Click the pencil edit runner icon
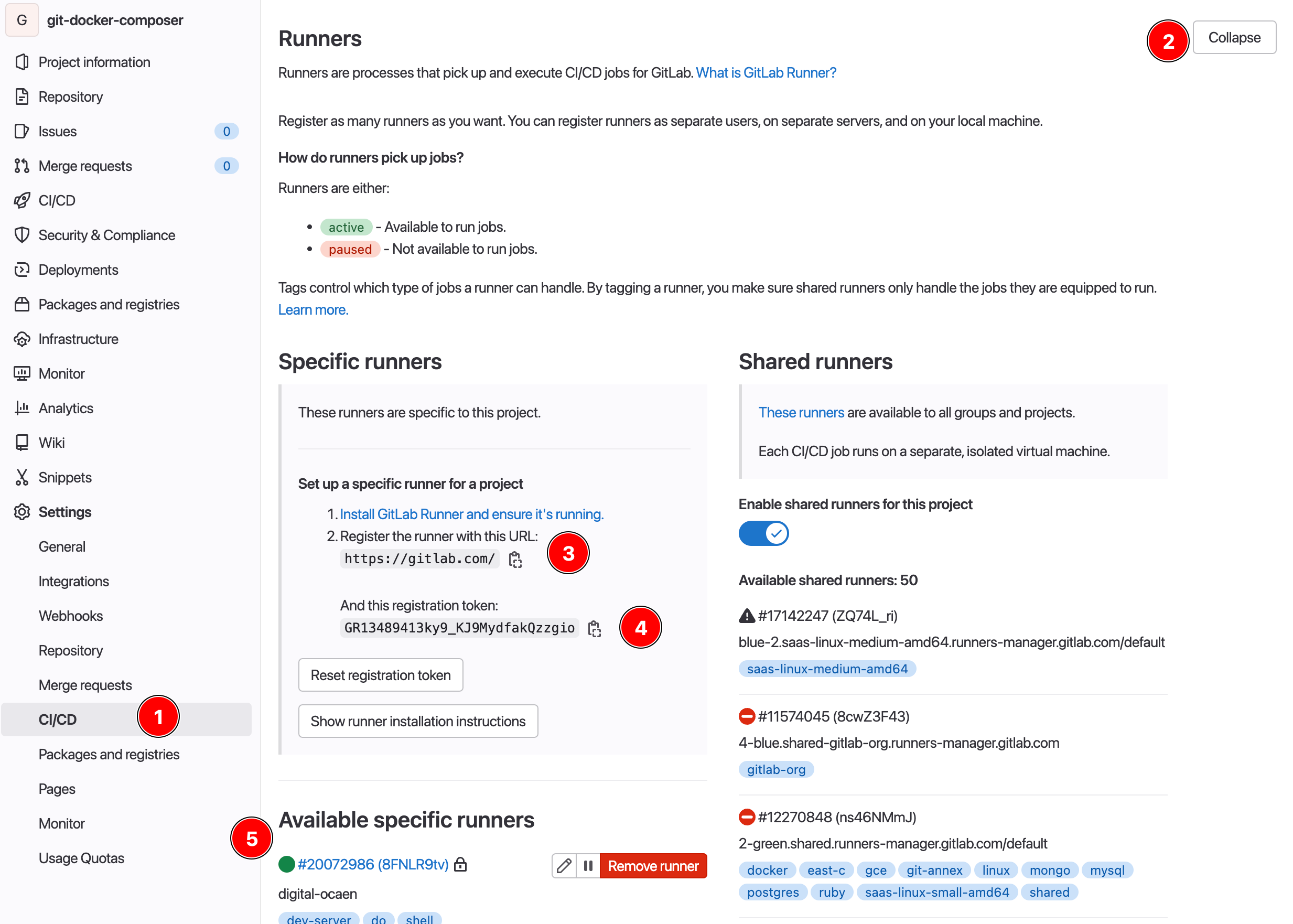The height and width of the screenshot is (924, 1293). click(x=564, y=865)
